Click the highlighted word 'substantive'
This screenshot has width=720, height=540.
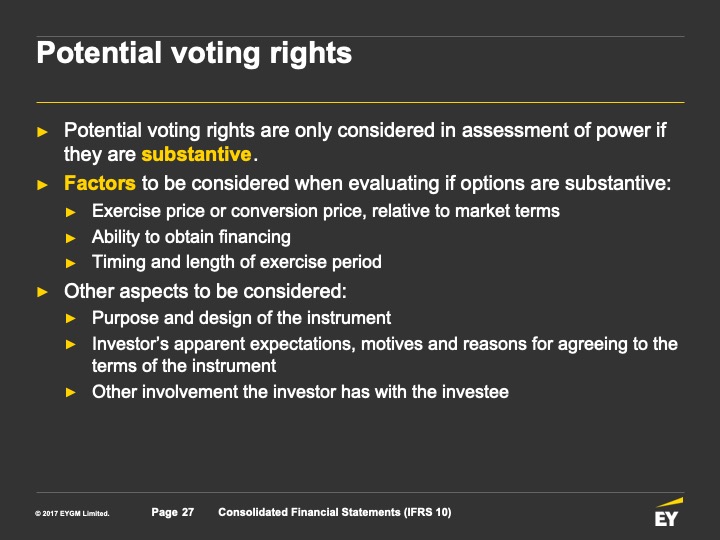tap(196, 155)
